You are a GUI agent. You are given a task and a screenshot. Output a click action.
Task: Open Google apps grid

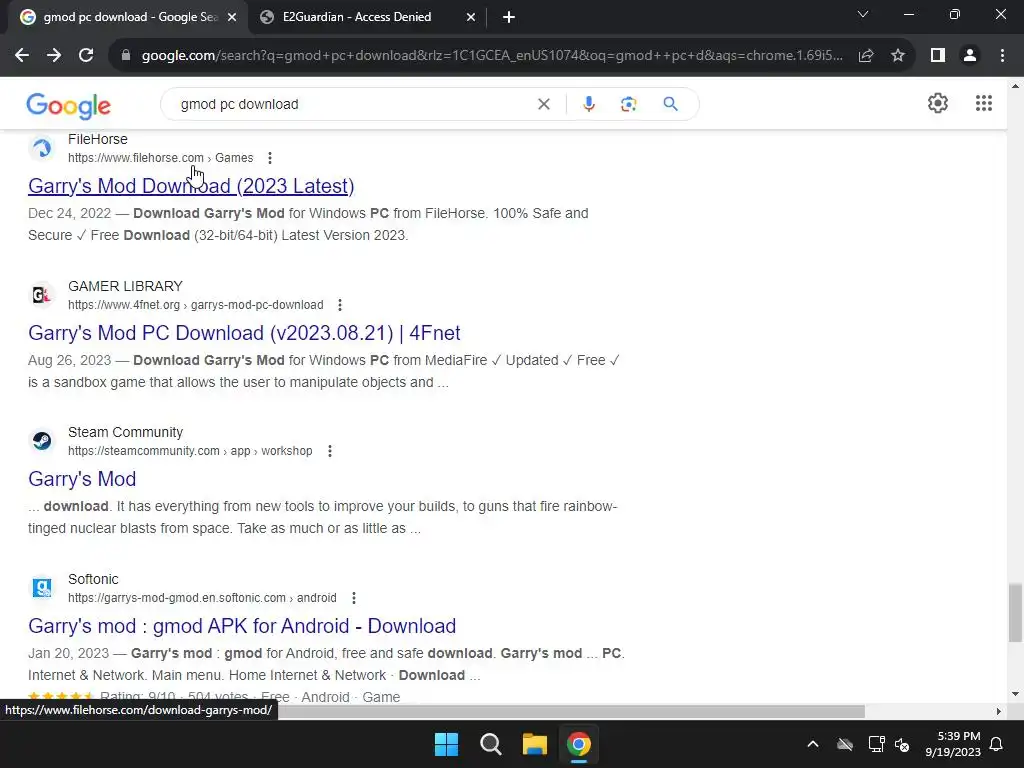pyautogui.click(x=984, y=103)
